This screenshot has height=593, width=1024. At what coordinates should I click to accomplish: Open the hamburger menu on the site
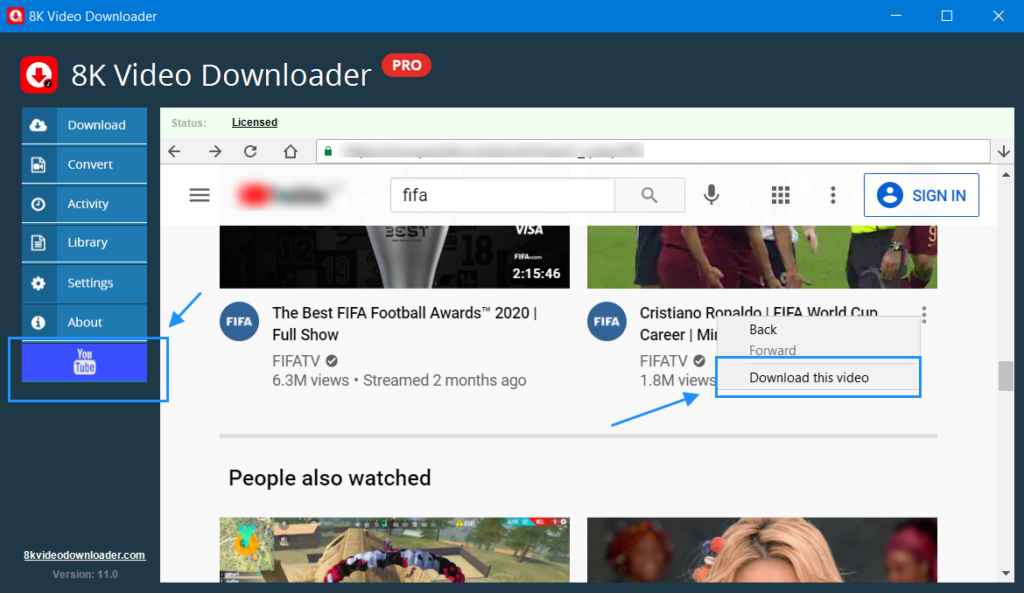pos(199,195)
